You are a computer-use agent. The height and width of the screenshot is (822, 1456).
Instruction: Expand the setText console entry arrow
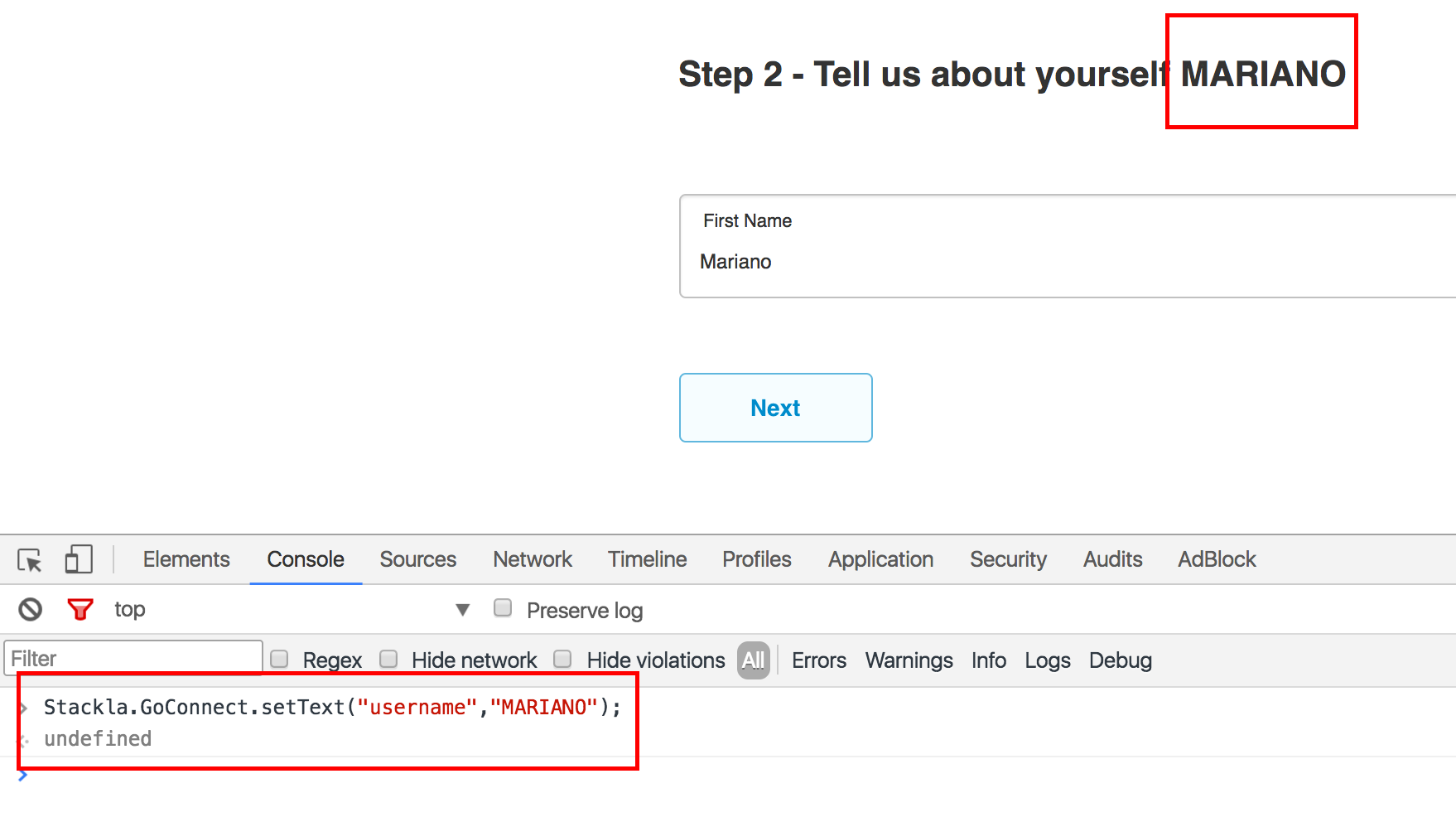tap(24, 708)
